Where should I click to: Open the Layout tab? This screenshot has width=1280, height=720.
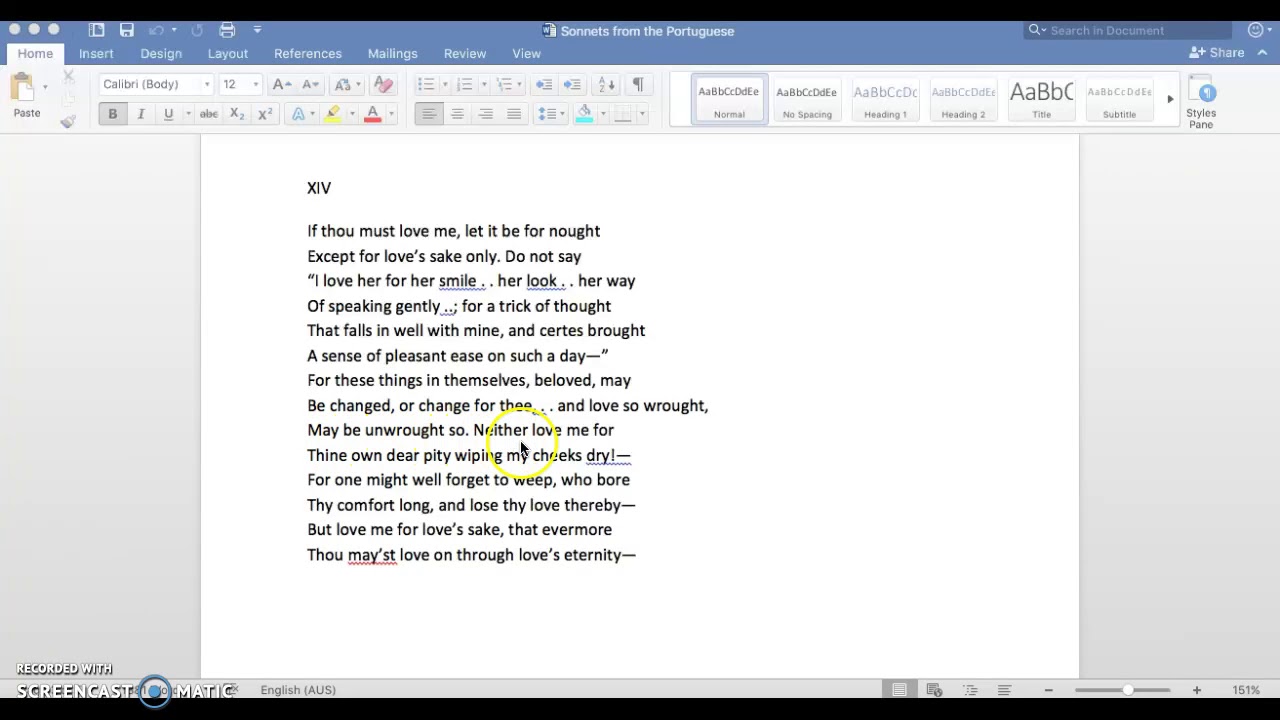pyautogui.click(x=227, y=53)
